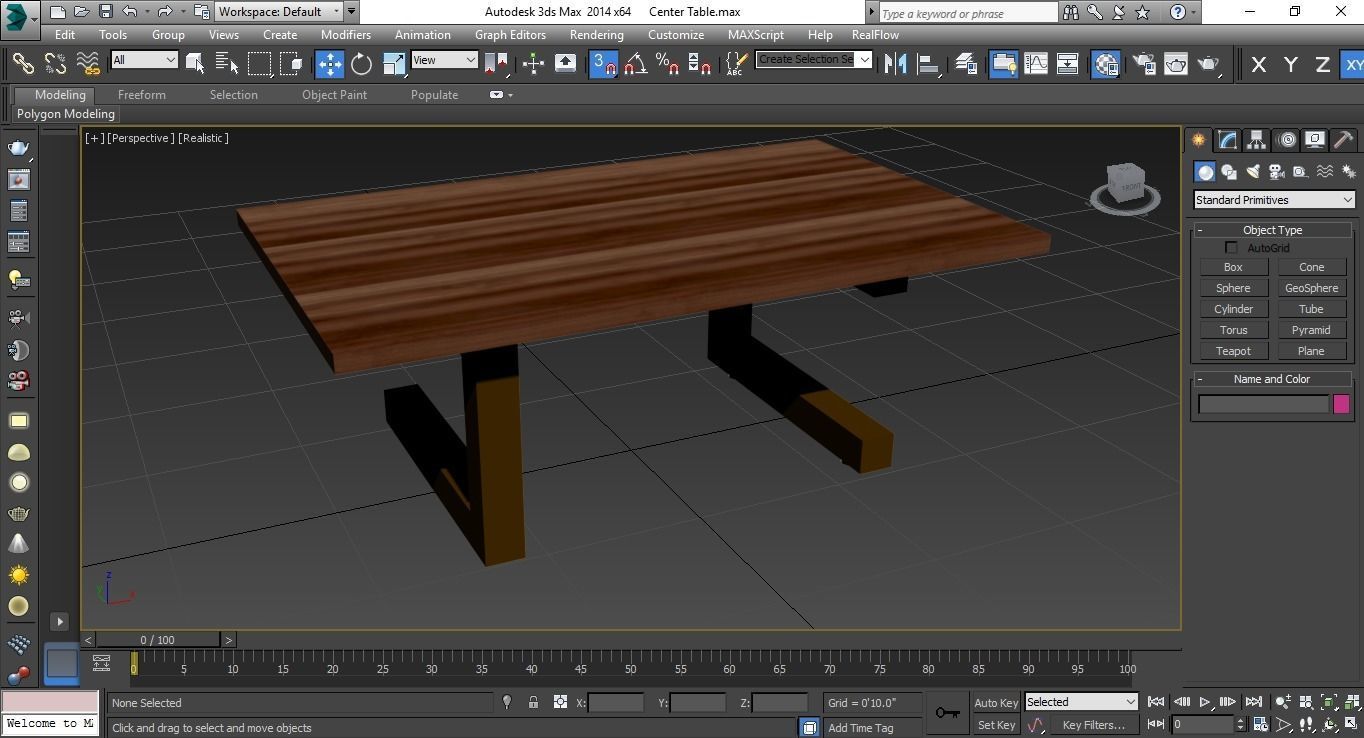This screenshot has width=1364, height=738.
Task: Toggle Percent Snap
Action: pyautogui.click(x=667, y=64)
